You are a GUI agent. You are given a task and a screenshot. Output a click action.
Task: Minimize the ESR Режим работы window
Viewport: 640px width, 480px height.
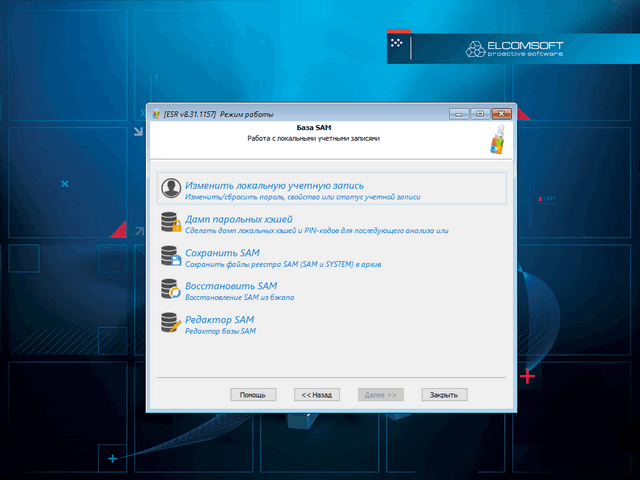(460, 113)
